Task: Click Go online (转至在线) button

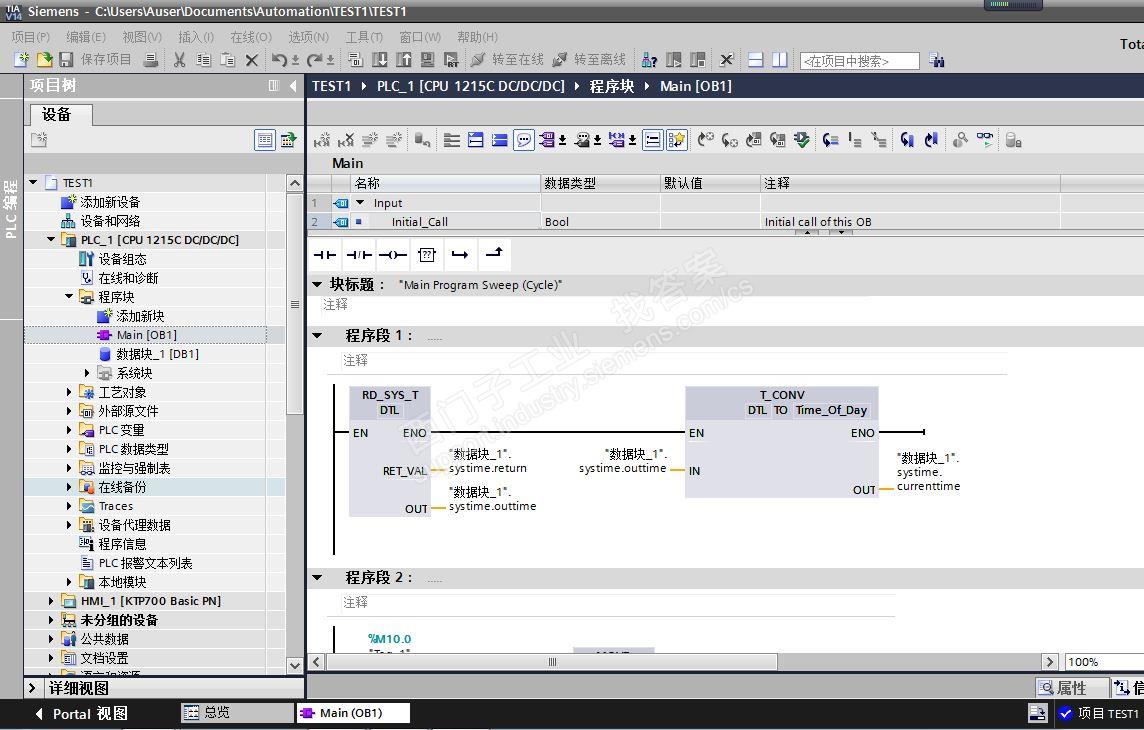Action: click(x=508, y=60)
